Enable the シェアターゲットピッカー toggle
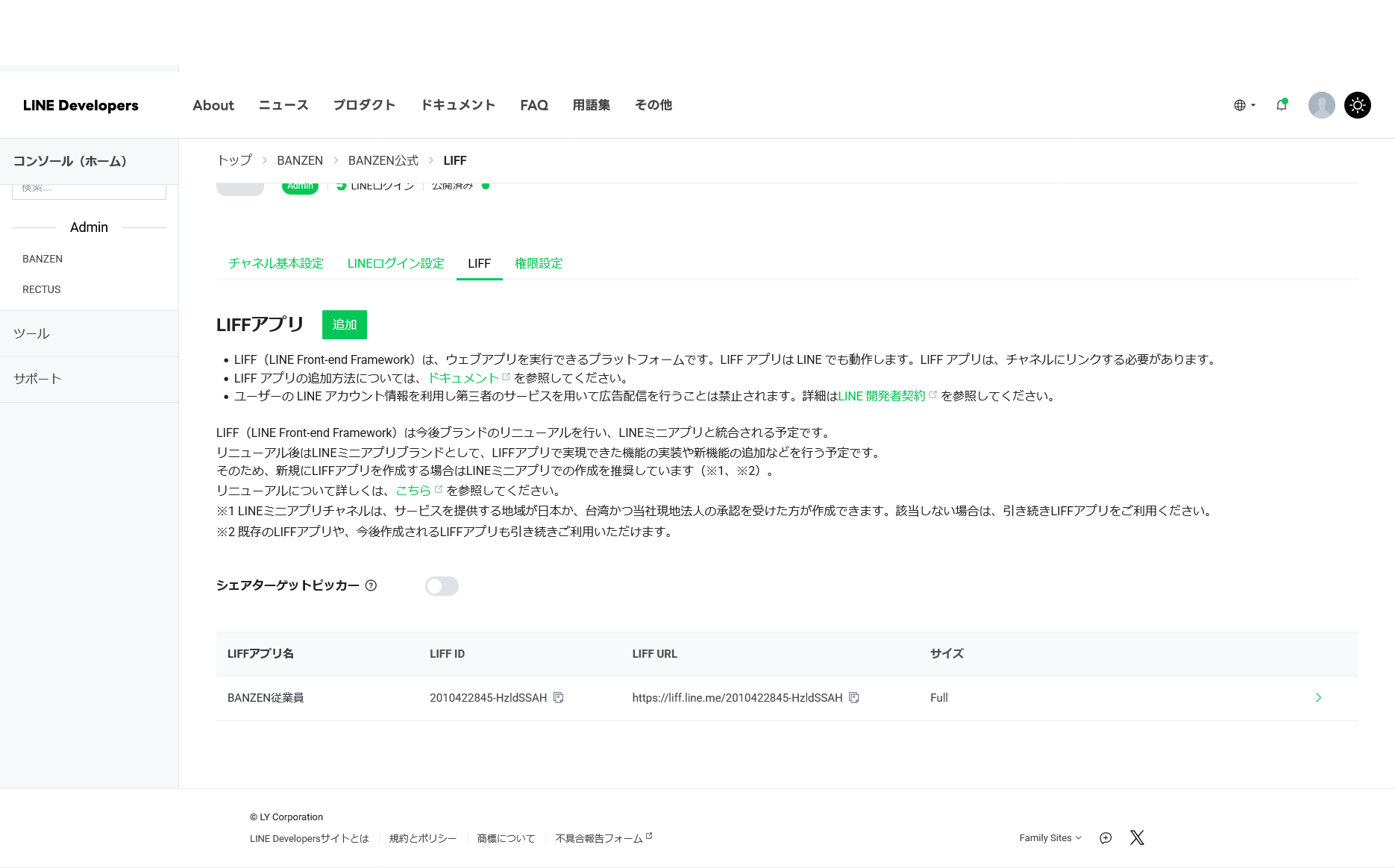Screen dimensions: 1395x868 (442, 586)
